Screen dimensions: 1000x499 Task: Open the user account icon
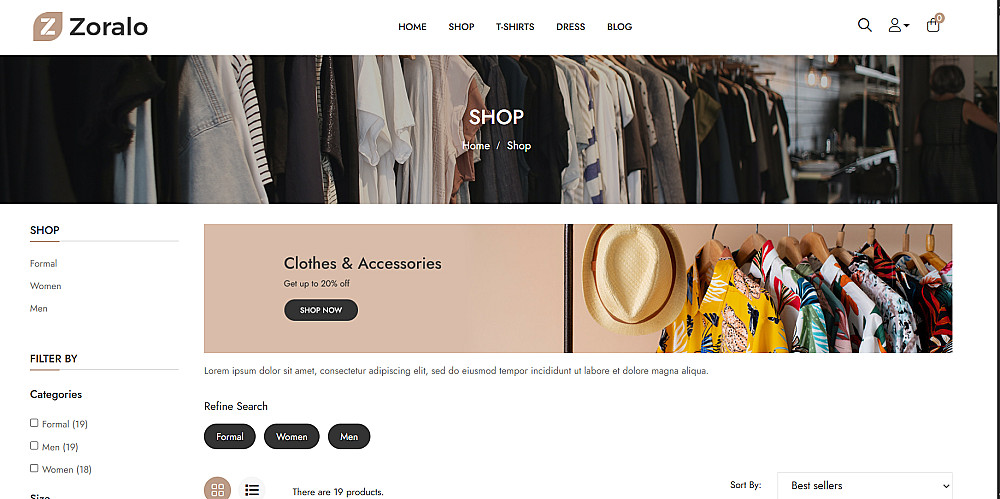895,26
